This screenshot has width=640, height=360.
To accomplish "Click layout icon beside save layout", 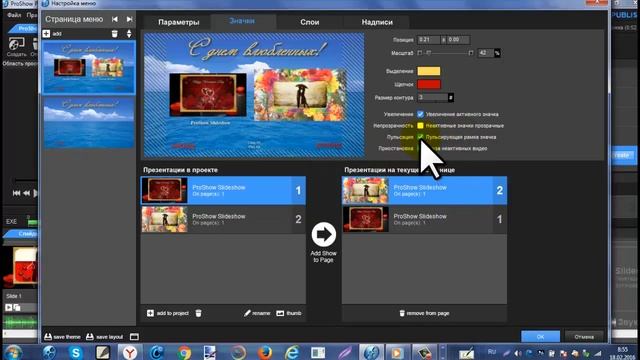I will (134, 337).
